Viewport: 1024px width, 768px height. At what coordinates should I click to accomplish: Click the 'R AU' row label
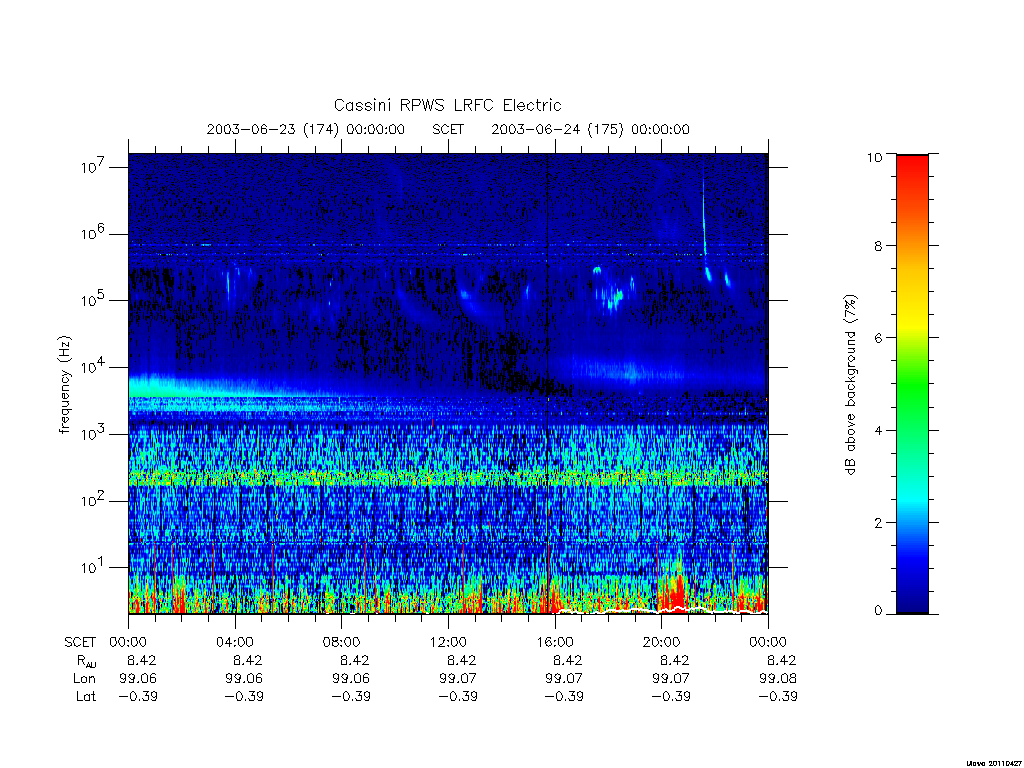click(87, 661)
